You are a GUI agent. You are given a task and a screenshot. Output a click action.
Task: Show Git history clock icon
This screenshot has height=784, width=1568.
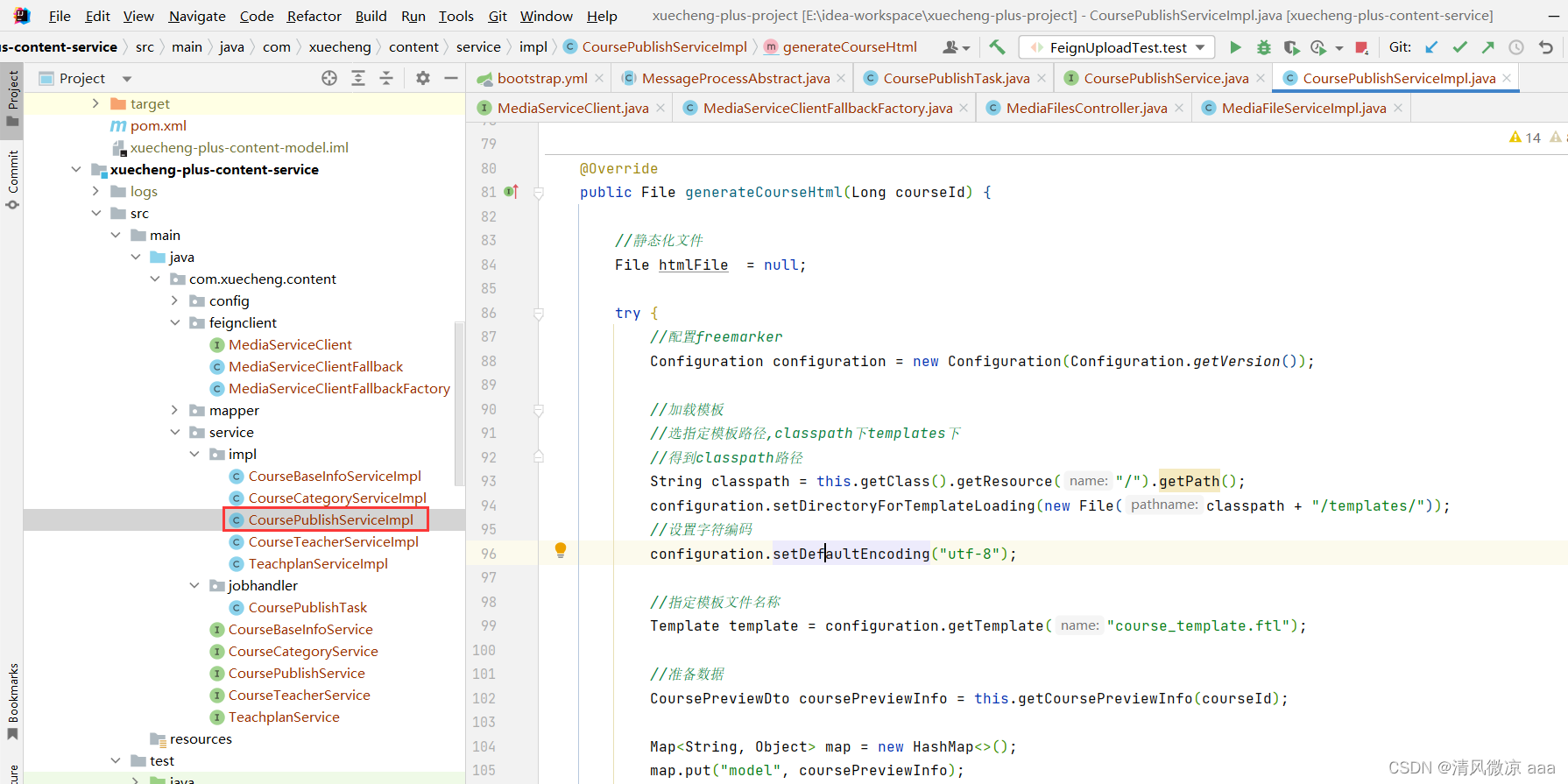click(1516, 47)
